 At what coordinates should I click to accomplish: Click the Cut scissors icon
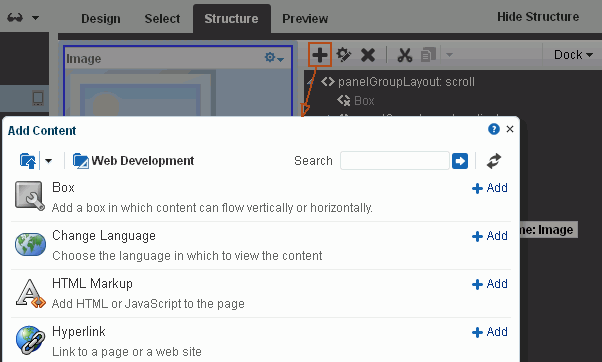[x=405, y=55]
